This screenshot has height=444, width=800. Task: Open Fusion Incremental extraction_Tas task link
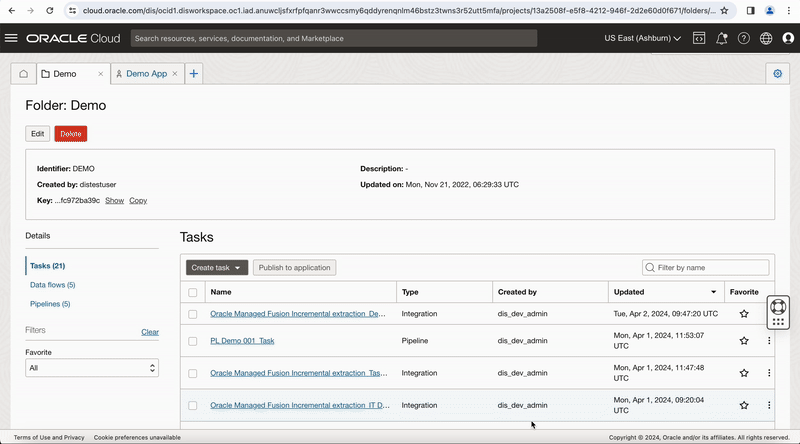(x=299, y=373)
